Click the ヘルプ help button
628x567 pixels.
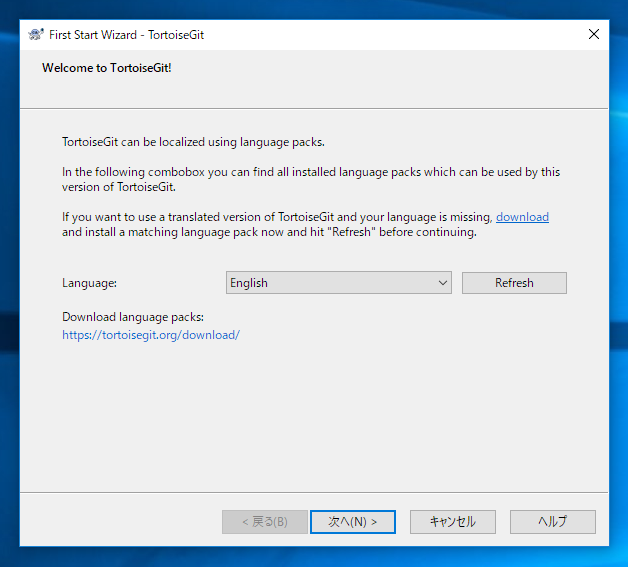pyautogui.click(x=552, y=521)
